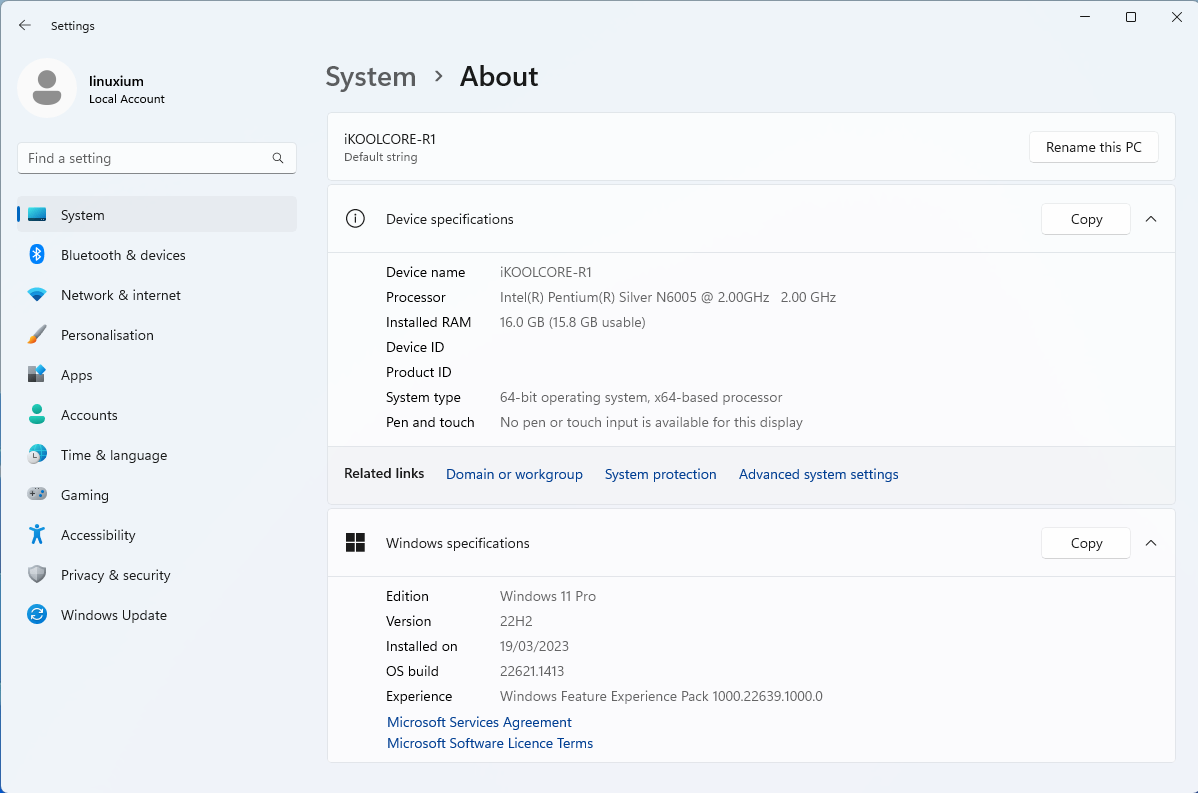Focus the Find a setting field
The image size is (1198, 793).
(157, 158)
